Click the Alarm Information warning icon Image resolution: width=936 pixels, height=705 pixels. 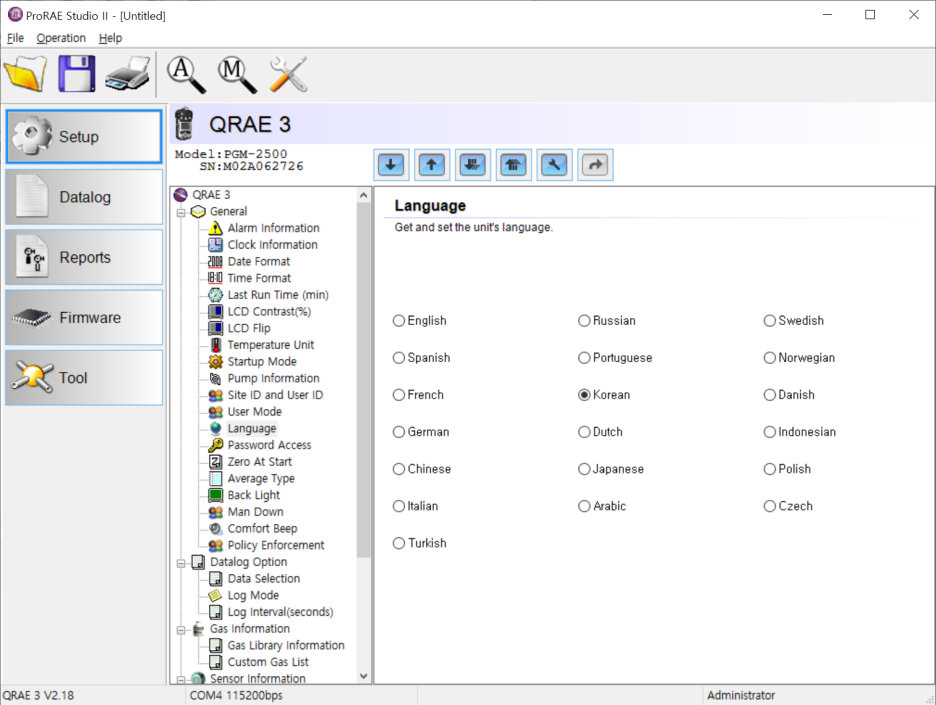coord(215,228)
